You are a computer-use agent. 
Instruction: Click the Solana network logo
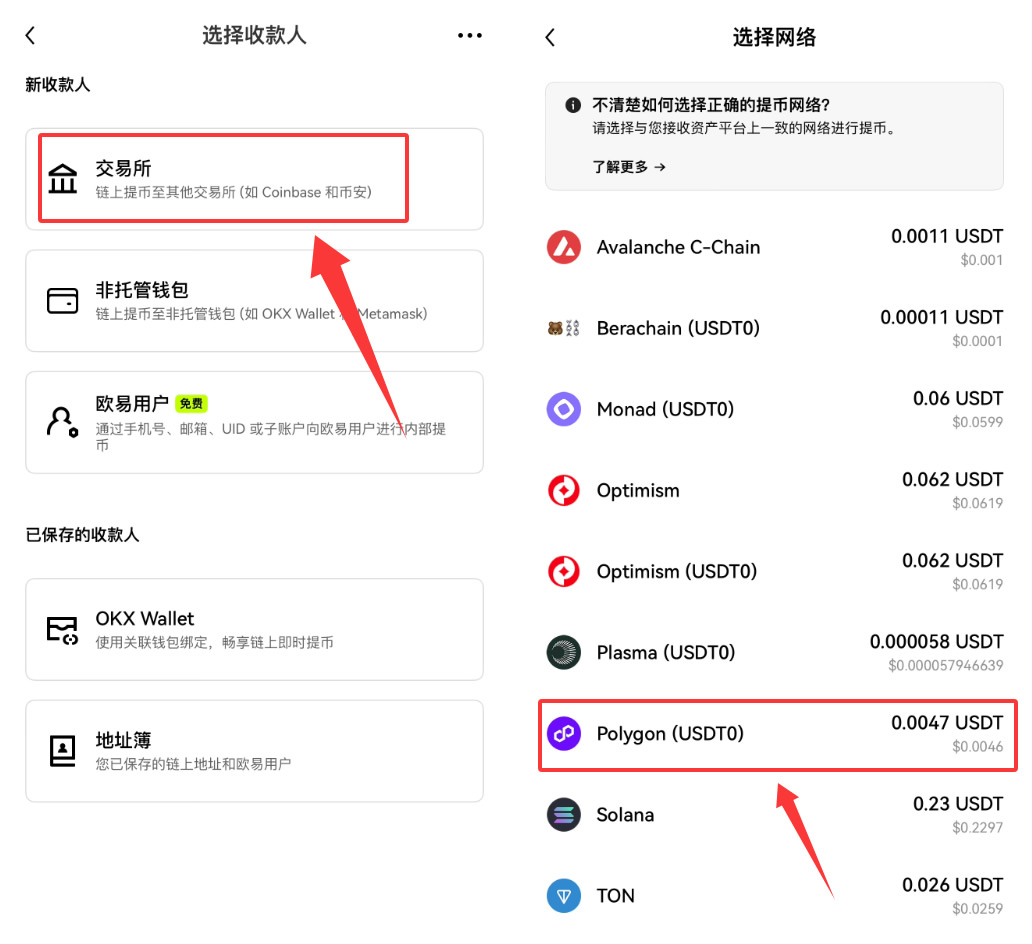click(x=564, y=814)
